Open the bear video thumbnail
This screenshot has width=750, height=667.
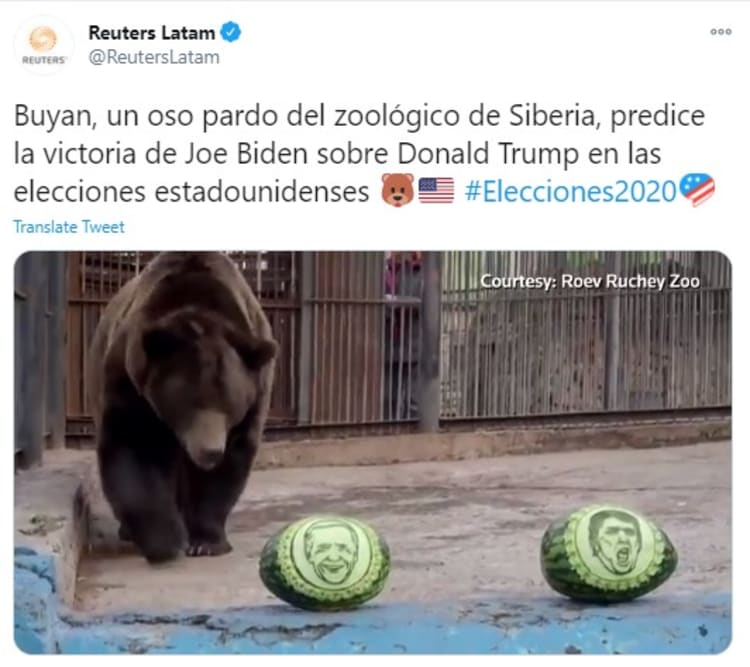tap(373, 452)
